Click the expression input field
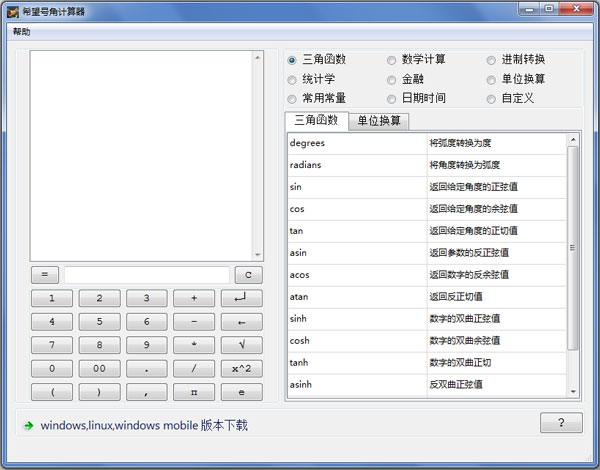Image resolution: width=600 pixels, height=470 pixels. [x=147, y=274]
